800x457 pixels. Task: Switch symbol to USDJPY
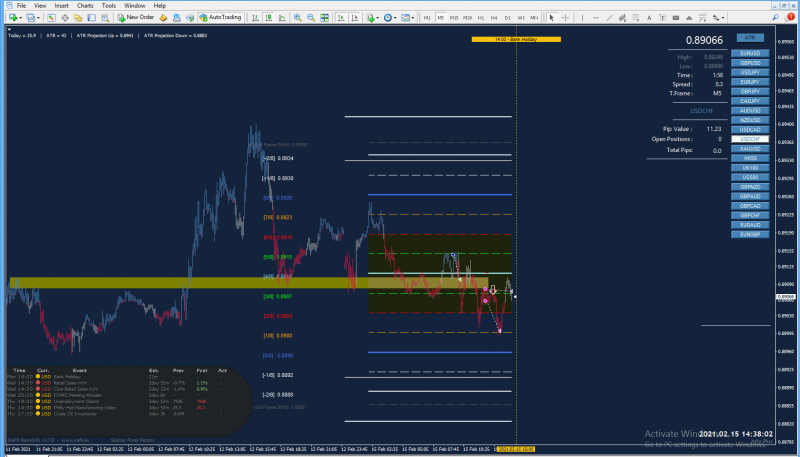click(x=750, y=72)
